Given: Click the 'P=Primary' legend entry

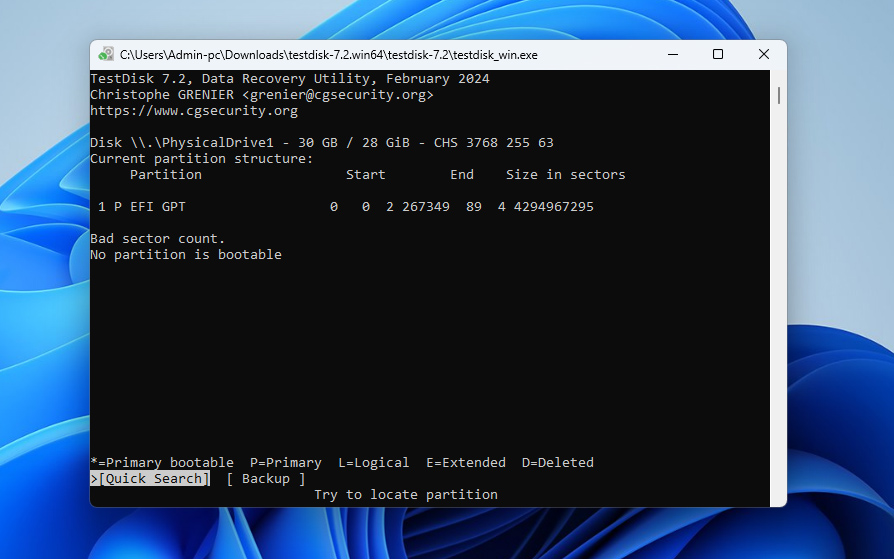Looking at the screenshot, I should pyautogui.click(x=286, y=463).
